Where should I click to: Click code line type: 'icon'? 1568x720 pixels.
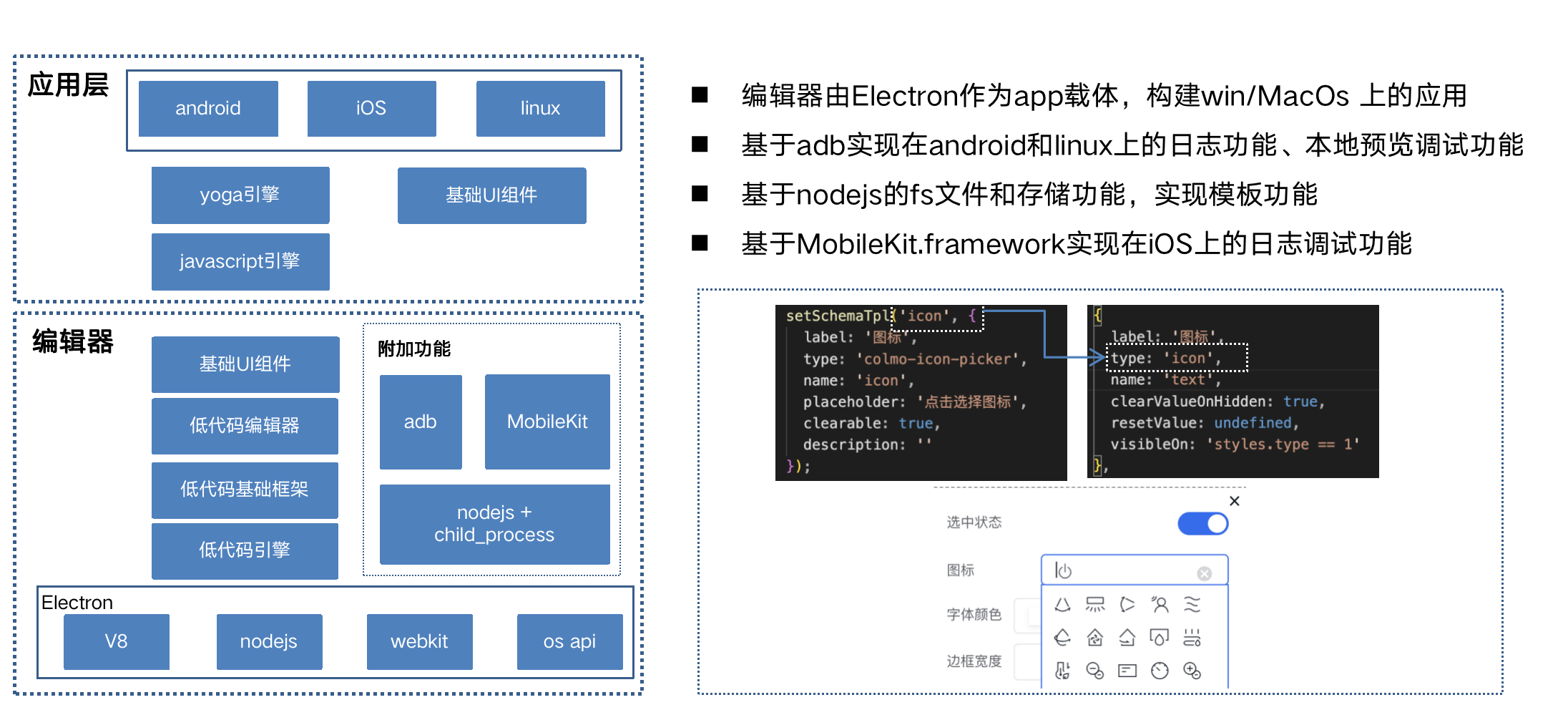1166,358
